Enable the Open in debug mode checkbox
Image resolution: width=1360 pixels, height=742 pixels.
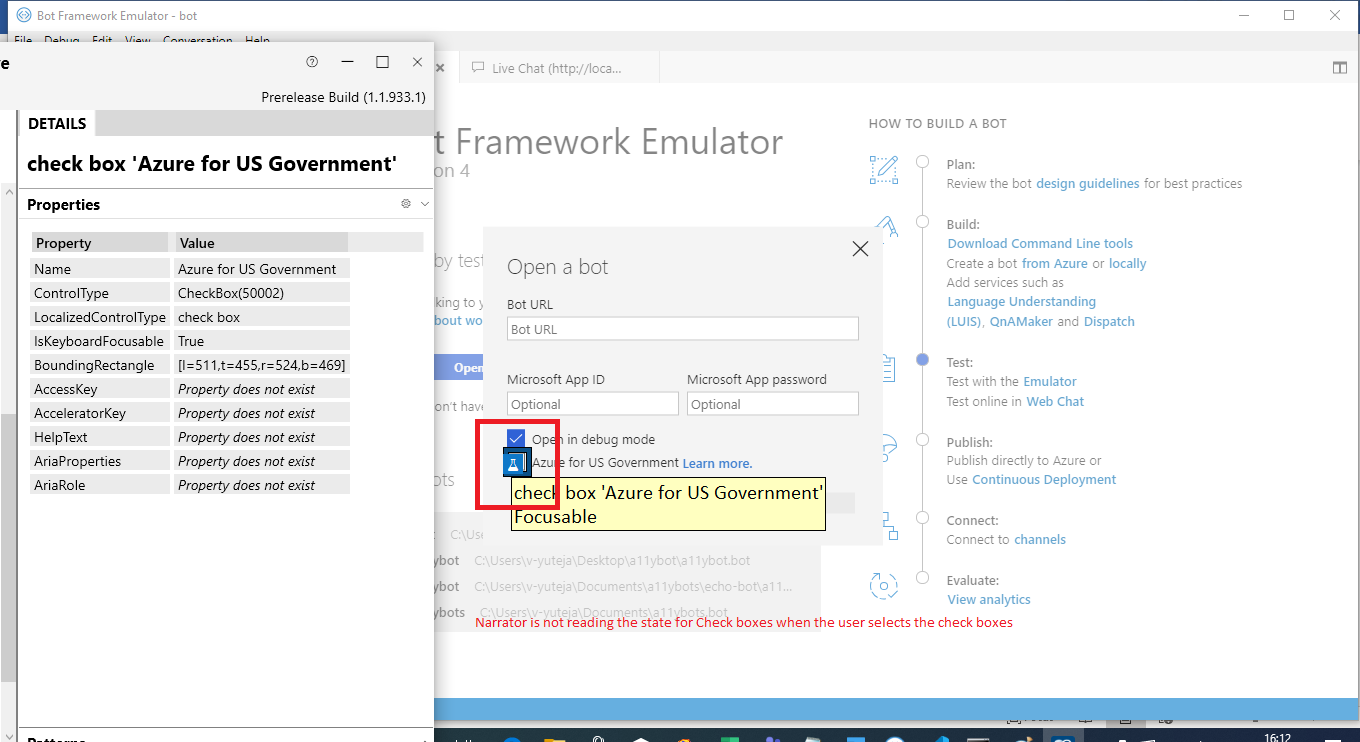pyautogui.click(x=515, y=438)
